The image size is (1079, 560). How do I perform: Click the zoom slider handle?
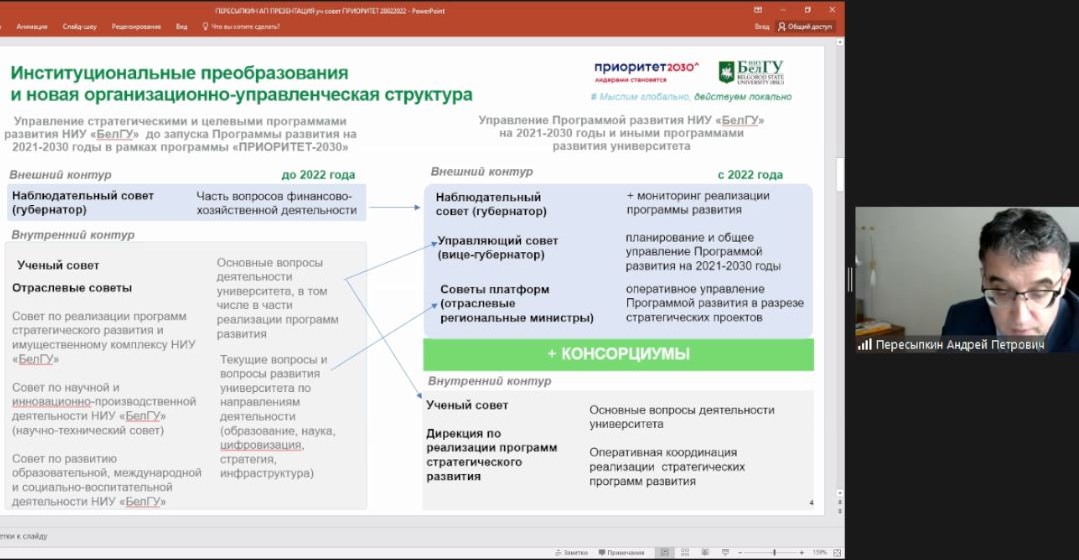coord(774,552)
